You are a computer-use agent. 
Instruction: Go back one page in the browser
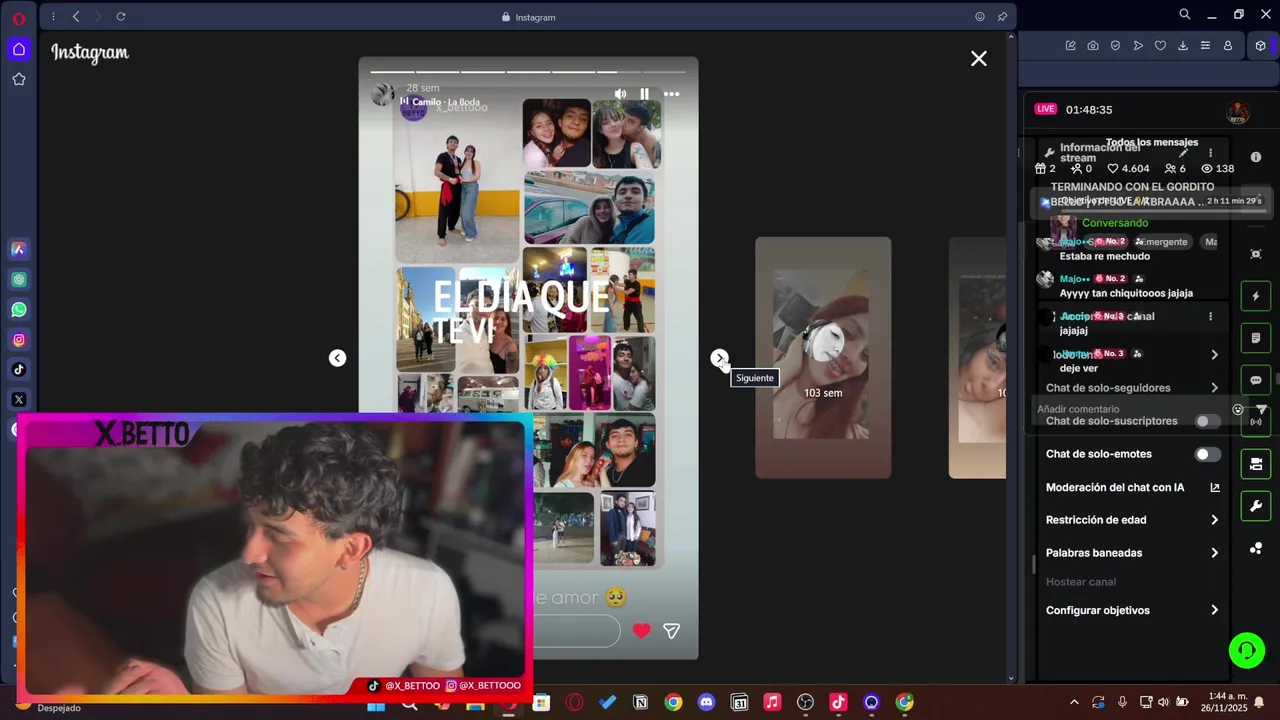coord(77,17)
